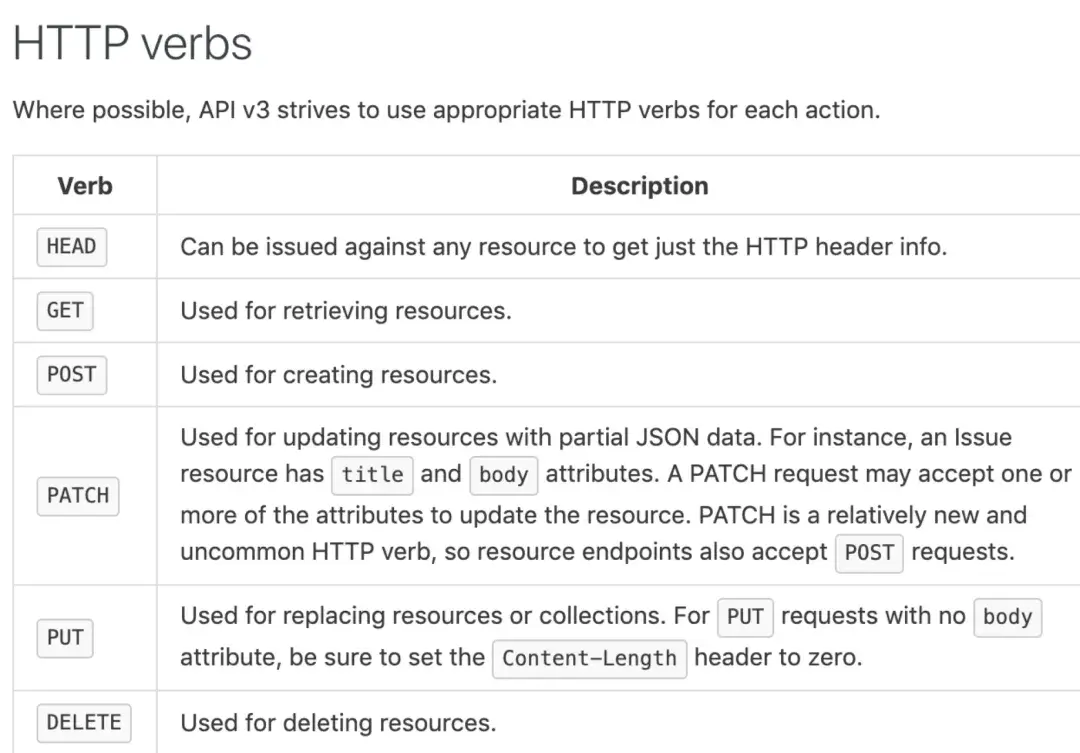The height and width of the screenshot is (753, 1080).
Task: Select the PATCH verb code badge
Action: (78, 495)
